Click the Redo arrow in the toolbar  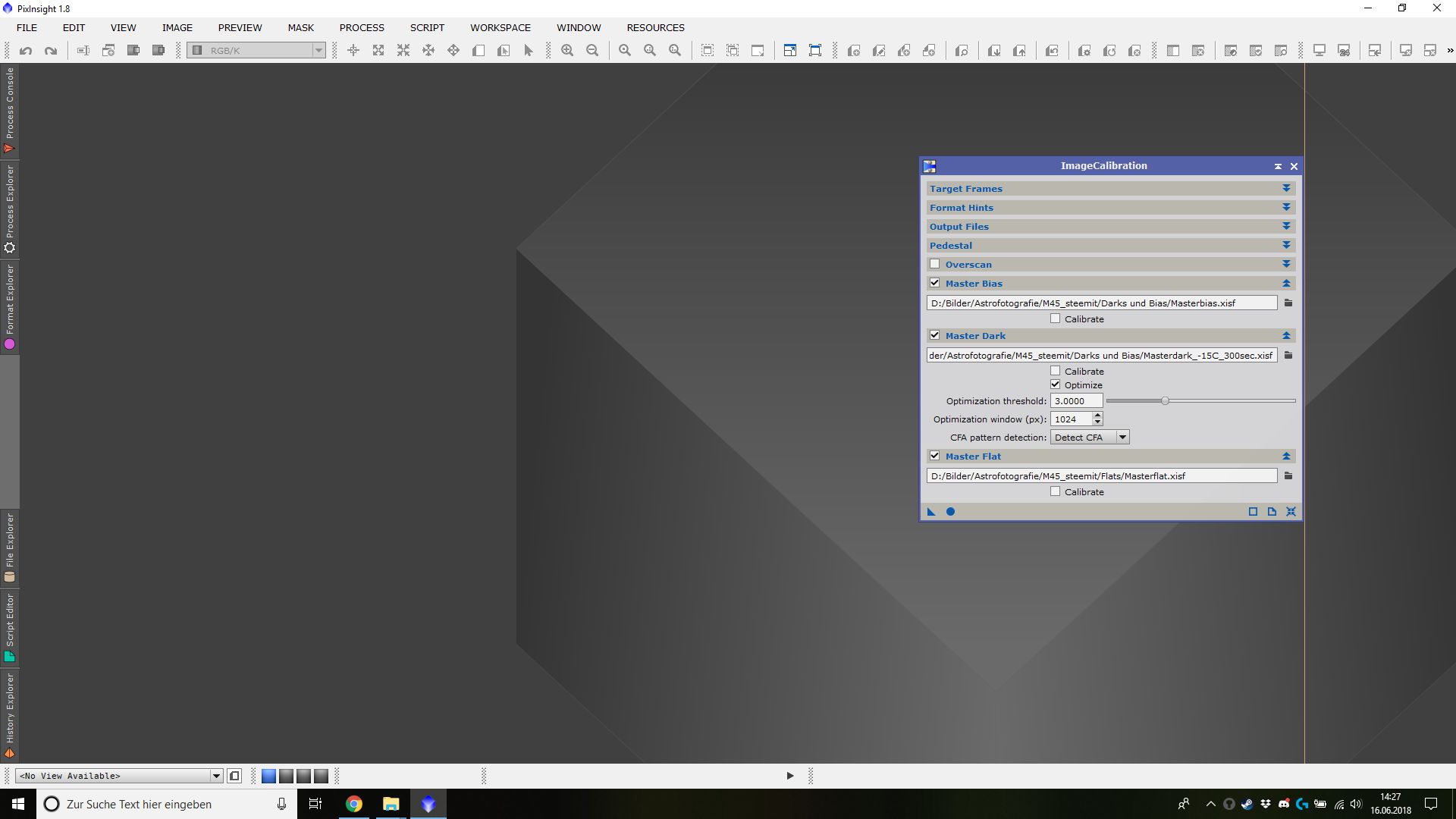[x=51, y=51]
